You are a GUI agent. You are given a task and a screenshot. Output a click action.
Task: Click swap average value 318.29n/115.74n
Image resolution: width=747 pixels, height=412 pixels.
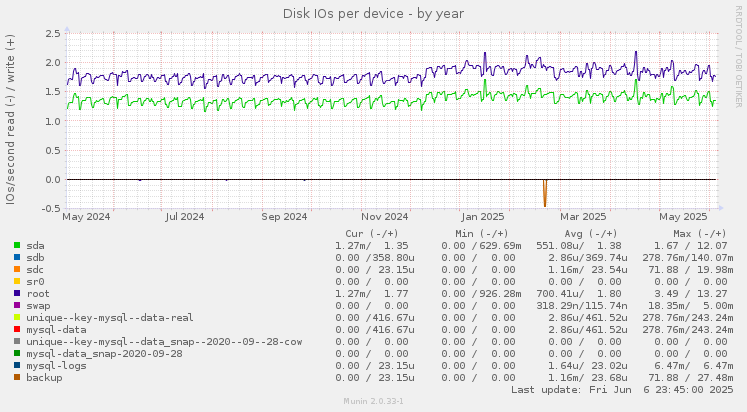pos(582,306)
